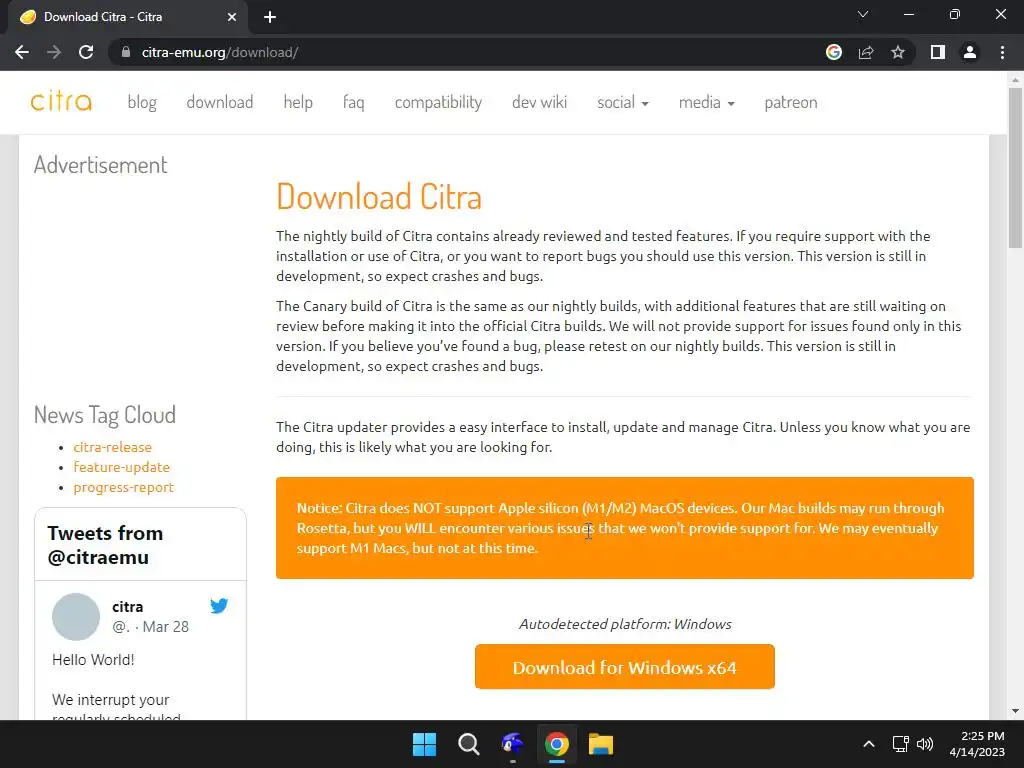Open volume tray icon

[925, 744]
